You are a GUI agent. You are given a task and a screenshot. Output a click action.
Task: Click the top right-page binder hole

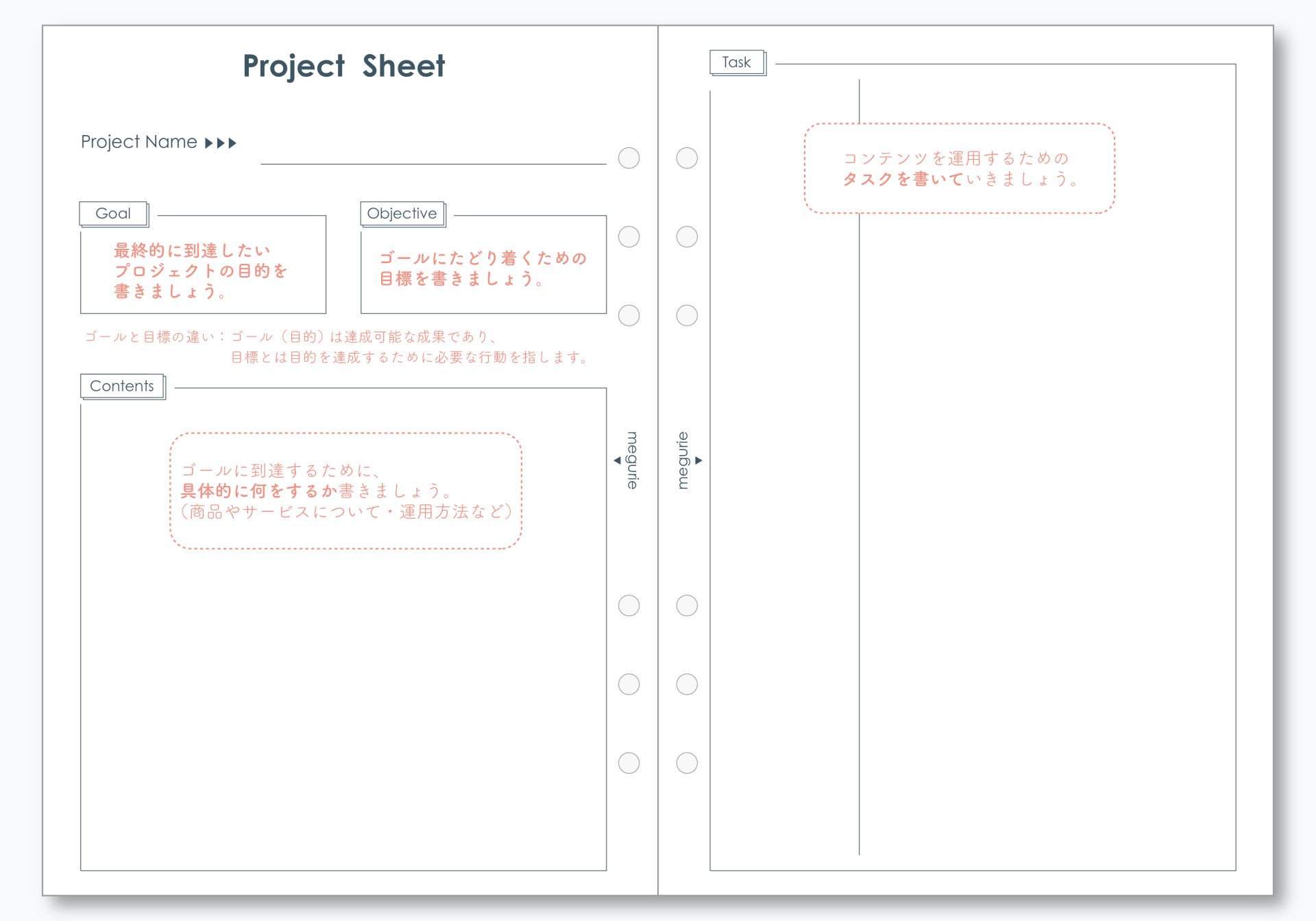(x=687, y=158)
